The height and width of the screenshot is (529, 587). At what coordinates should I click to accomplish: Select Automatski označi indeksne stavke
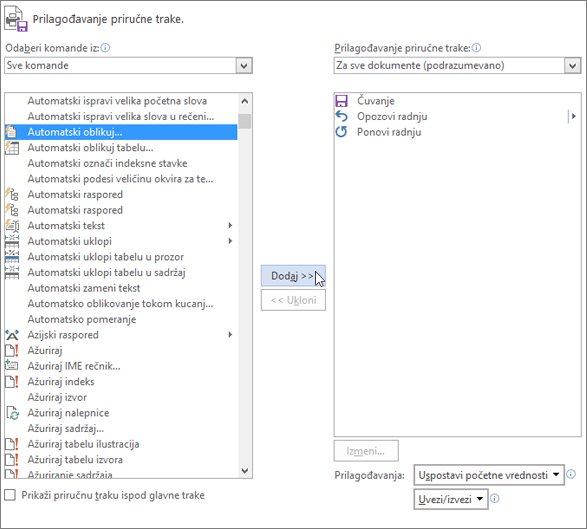pos(121,163)
